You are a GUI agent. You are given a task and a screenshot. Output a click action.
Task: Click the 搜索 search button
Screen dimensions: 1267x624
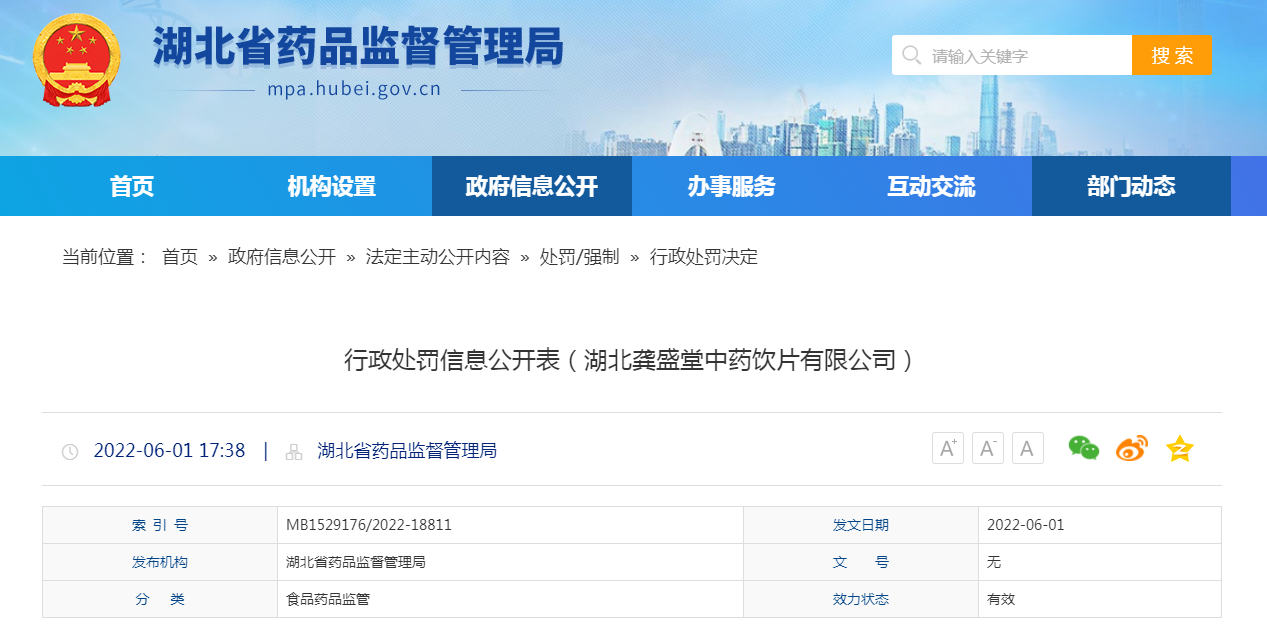tap(1171, 55)
